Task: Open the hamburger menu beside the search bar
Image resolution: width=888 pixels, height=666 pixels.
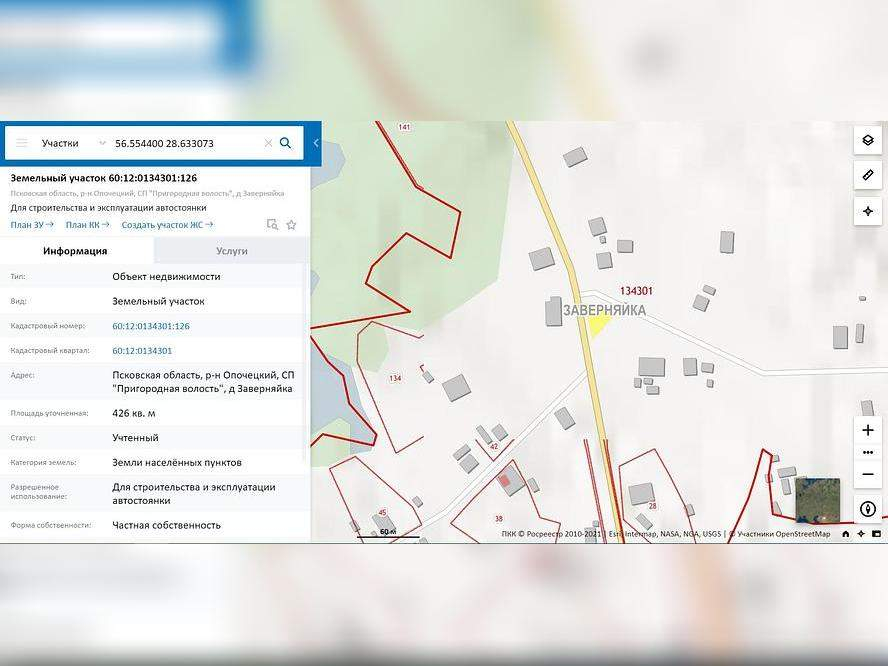Action: 21,142
